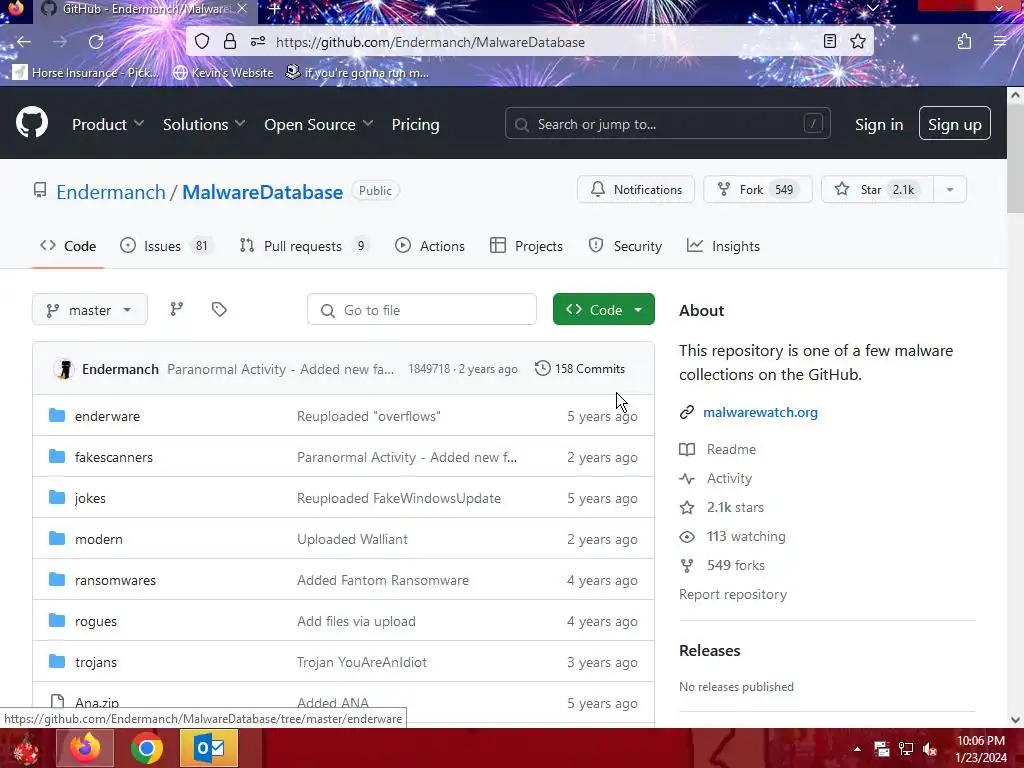
Task: Click the Start button ornament on taskbar
Action: [24, 748]
